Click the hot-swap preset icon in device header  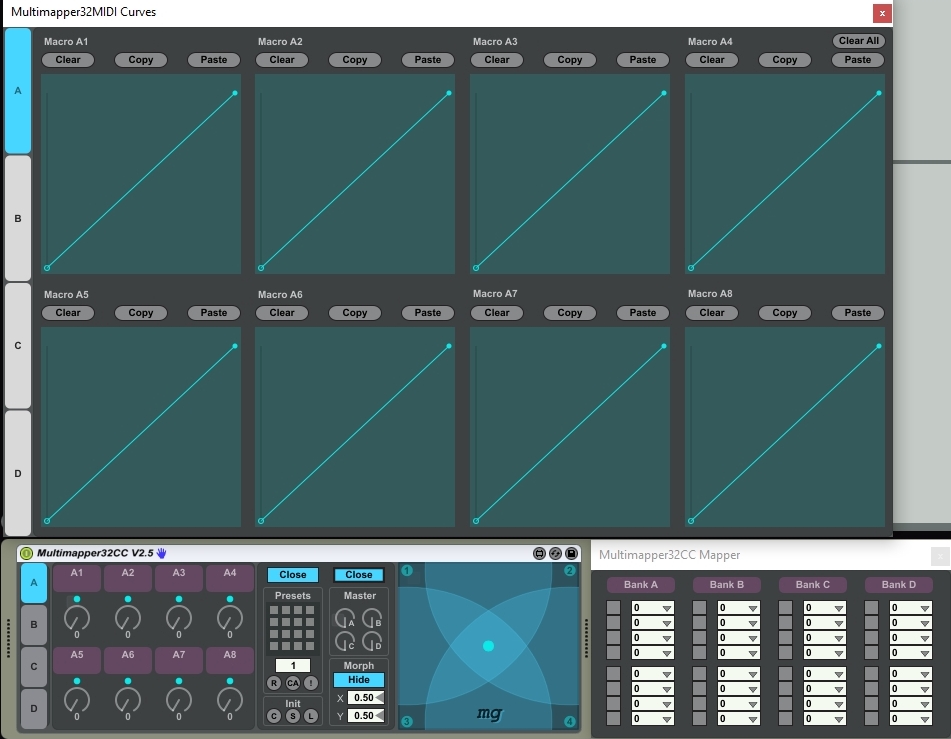[555, 553]
